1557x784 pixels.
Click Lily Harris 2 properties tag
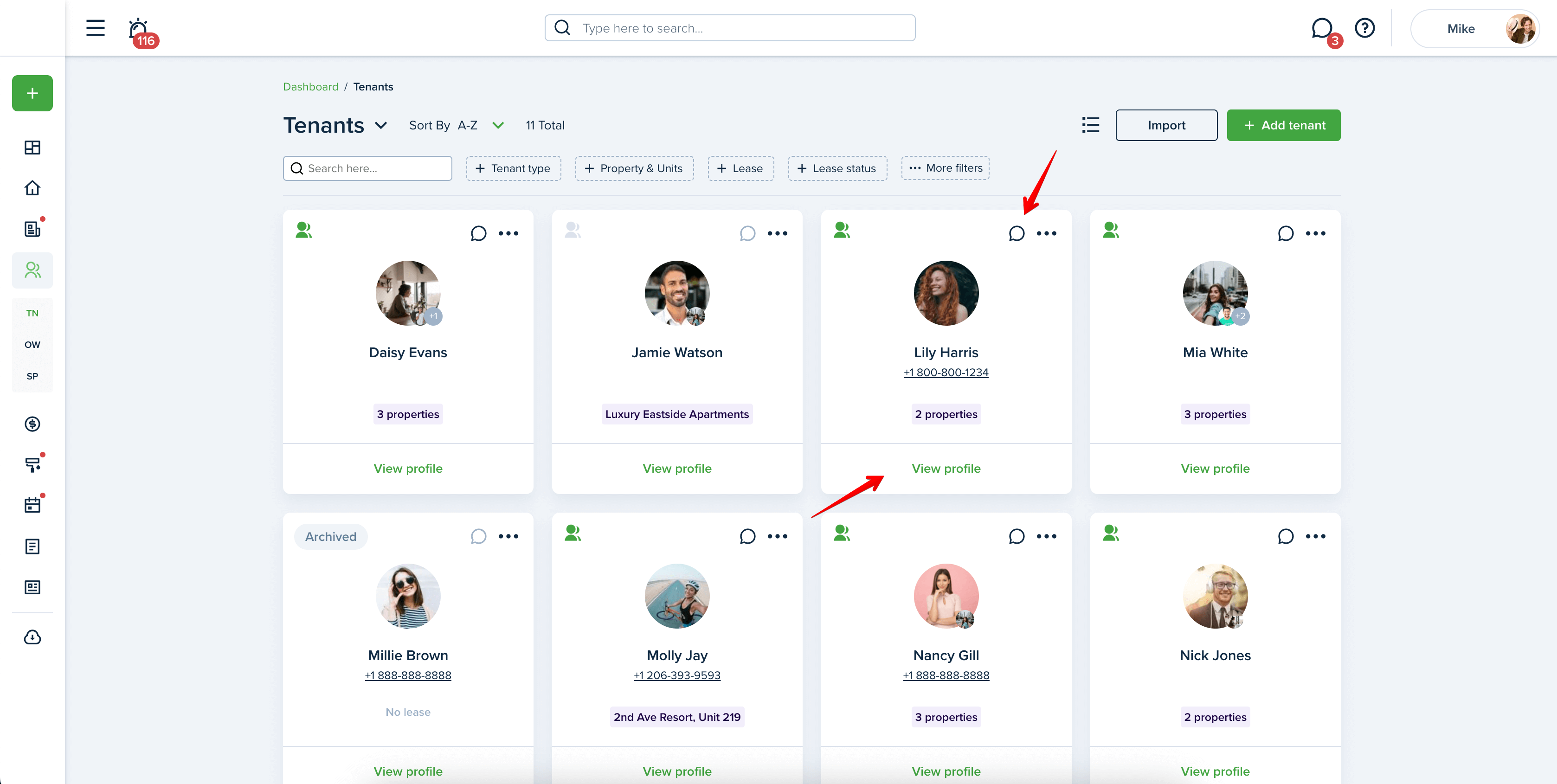click(946, 414)
